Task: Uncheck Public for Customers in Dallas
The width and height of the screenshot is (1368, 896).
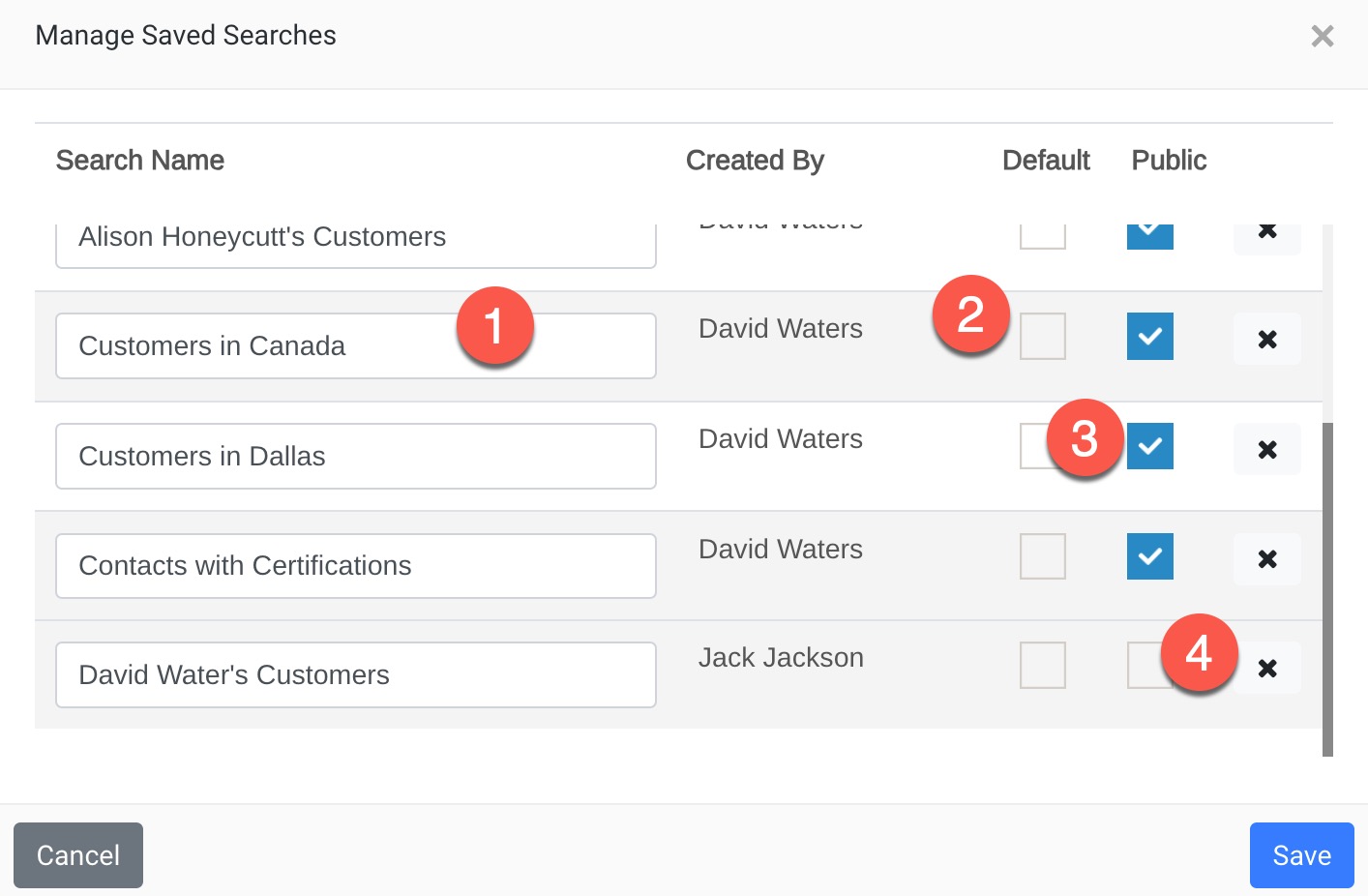Action: pyautogui.click(x=1150, y=446)
